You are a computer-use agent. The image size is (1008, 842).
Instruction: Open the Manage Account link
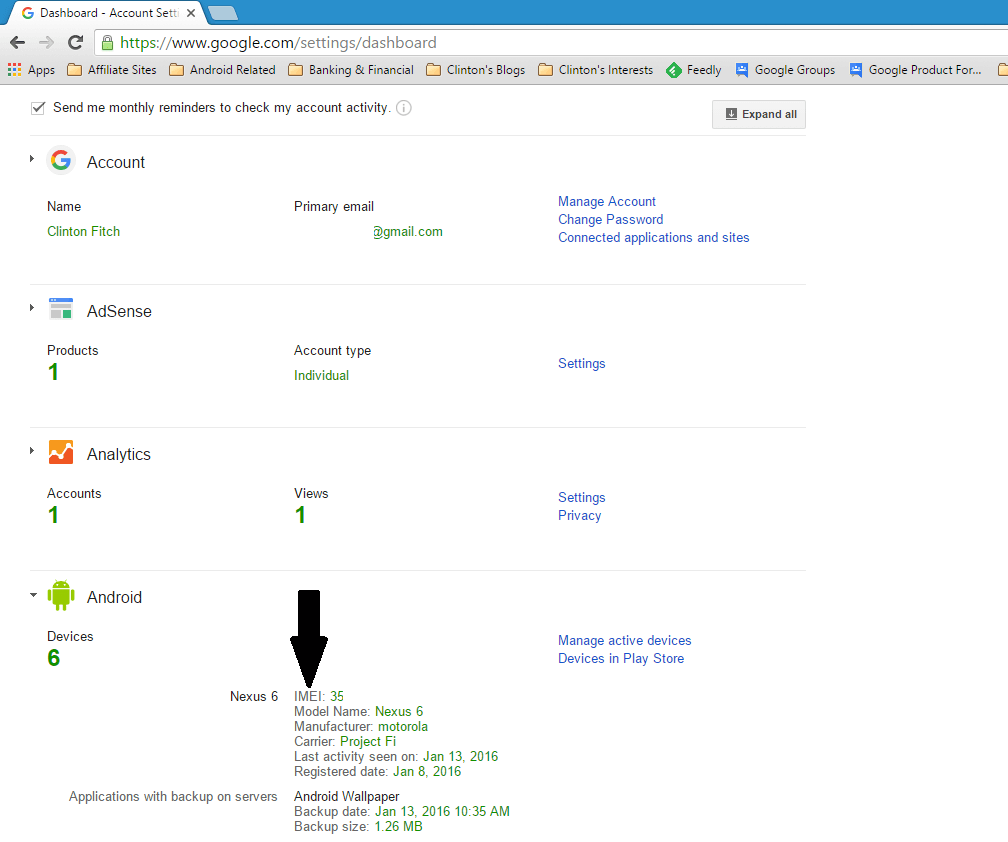pyautogui.click(x=607, y=202)
